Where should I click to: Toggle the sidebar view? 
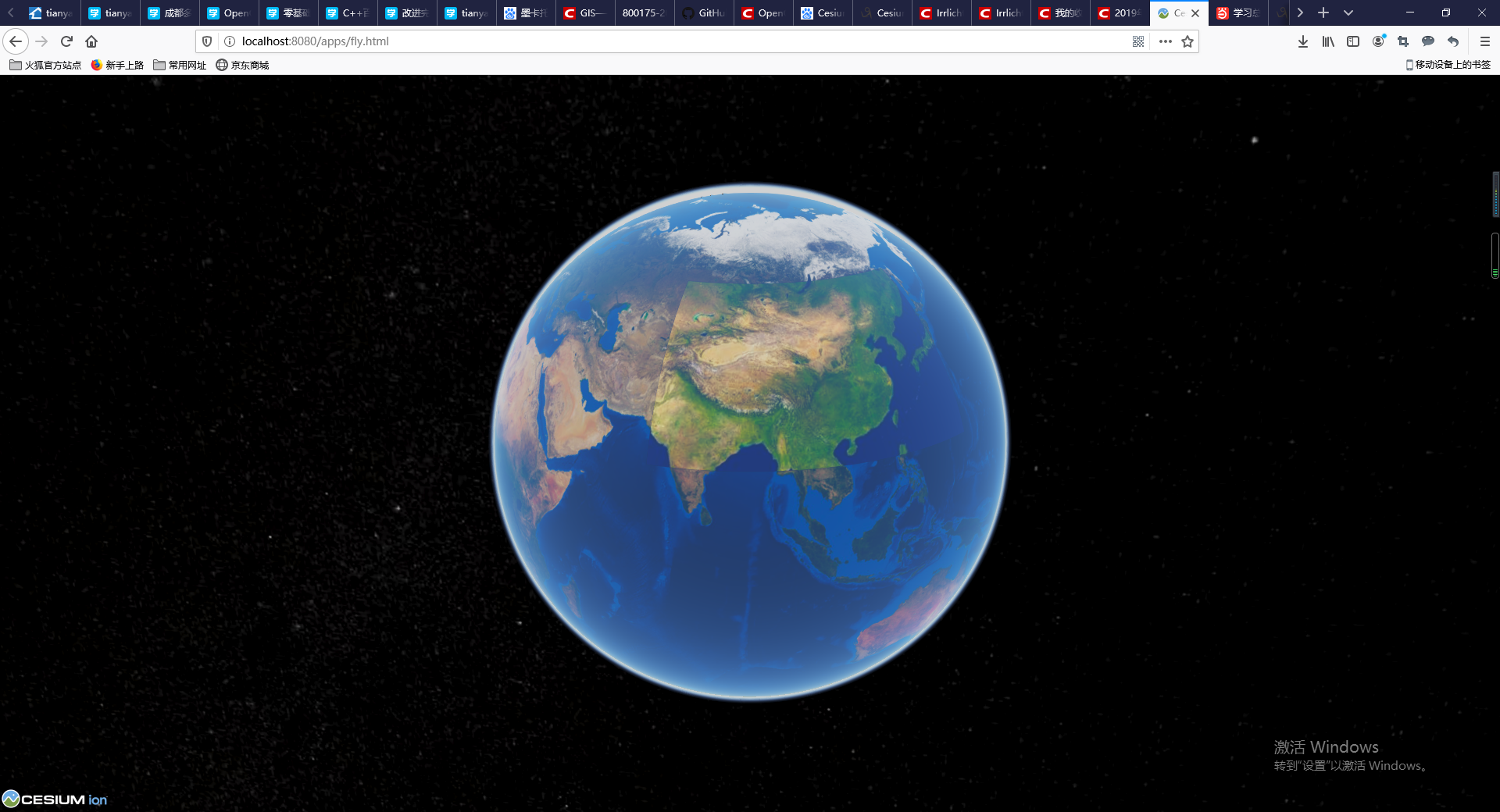pyautogui.click(x=1353, y=41)
